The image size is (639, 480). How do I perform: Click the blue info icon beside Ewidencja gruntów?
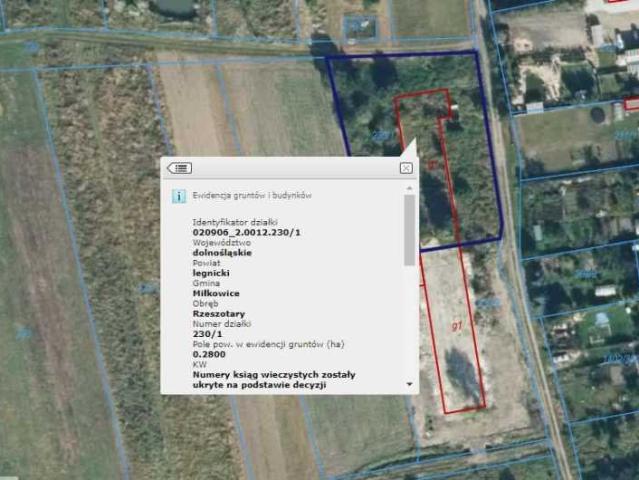point(178,197)
